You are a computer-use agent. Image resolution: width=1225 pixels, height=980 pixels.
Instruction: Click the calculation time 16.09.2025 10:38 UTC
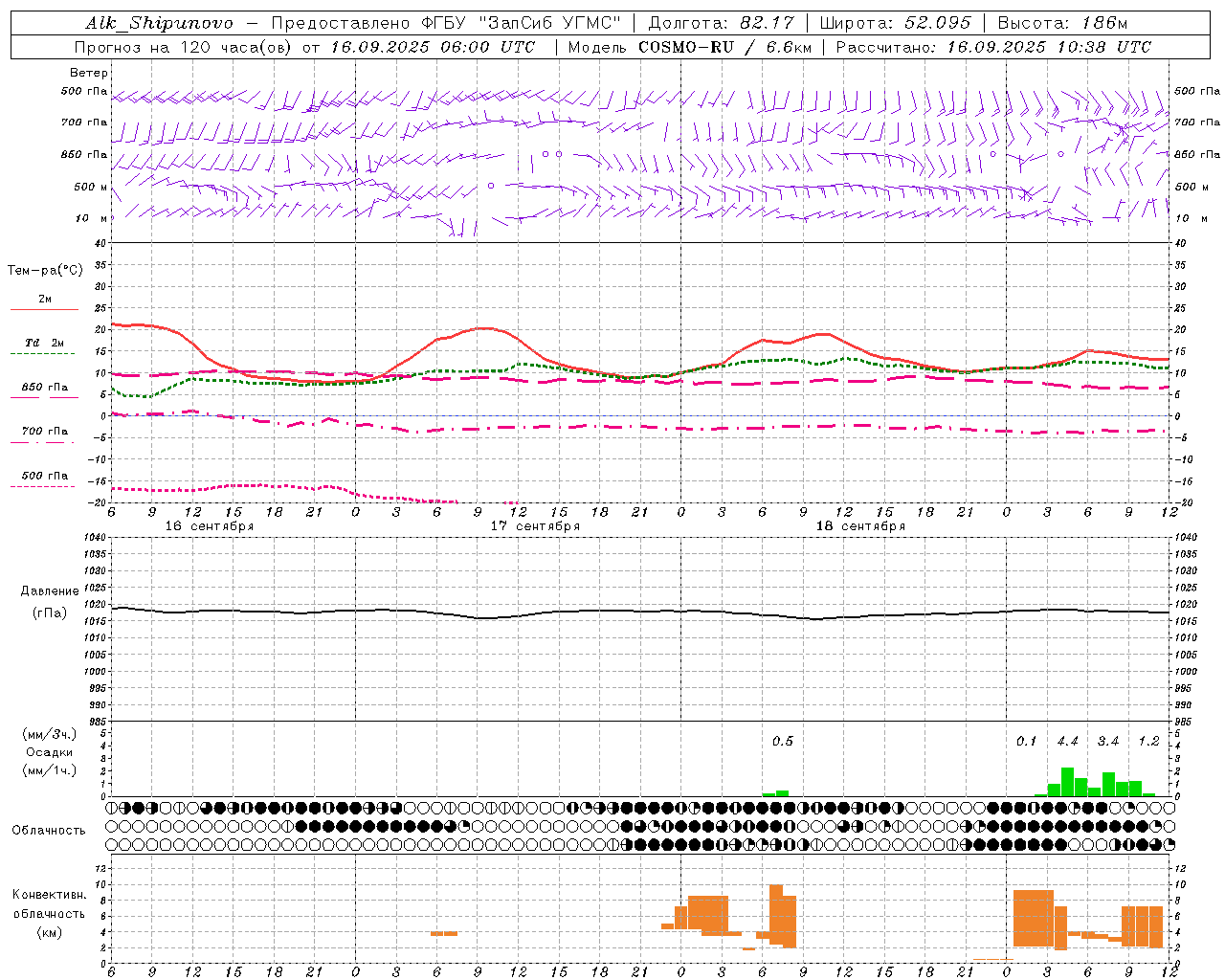pyautogui.click(x=1049, y=47)
